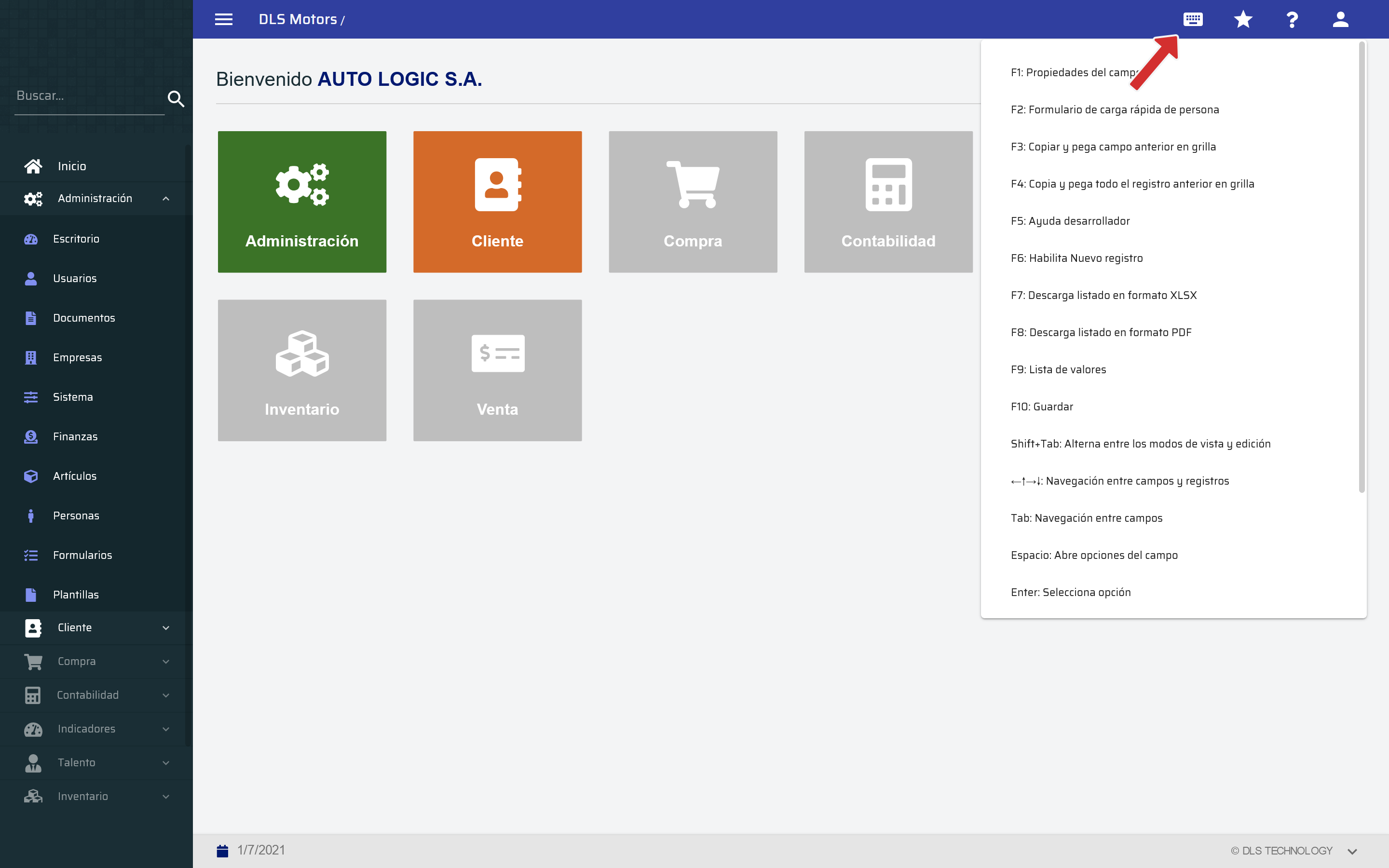Collapse the Administración sidebar section
Image resolution: width=1389 pixels, height=868 pixels.
click(x=166, y=199)
